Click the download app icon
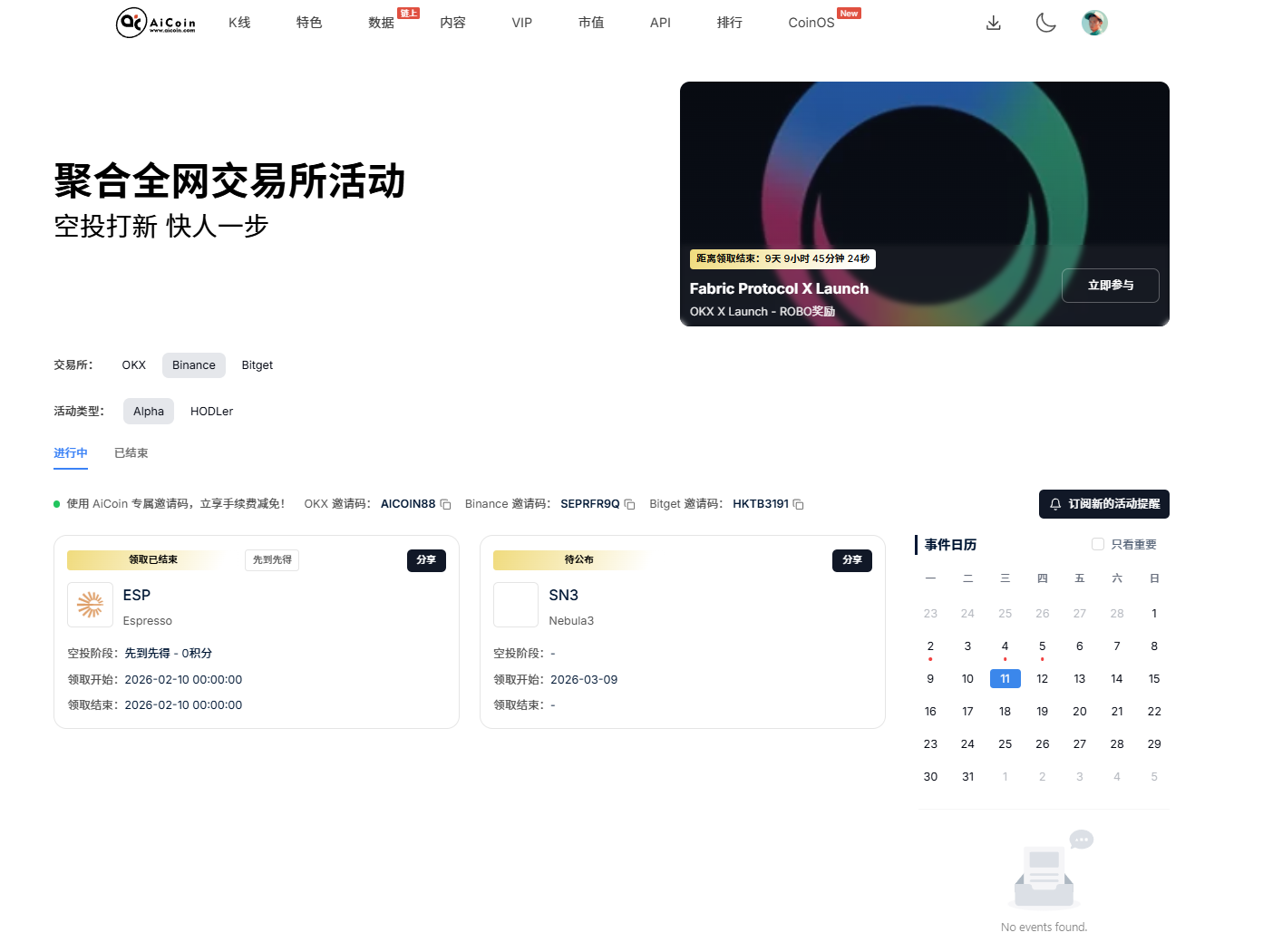Viewport: 1263px width, 952px height. click(993, 23)
